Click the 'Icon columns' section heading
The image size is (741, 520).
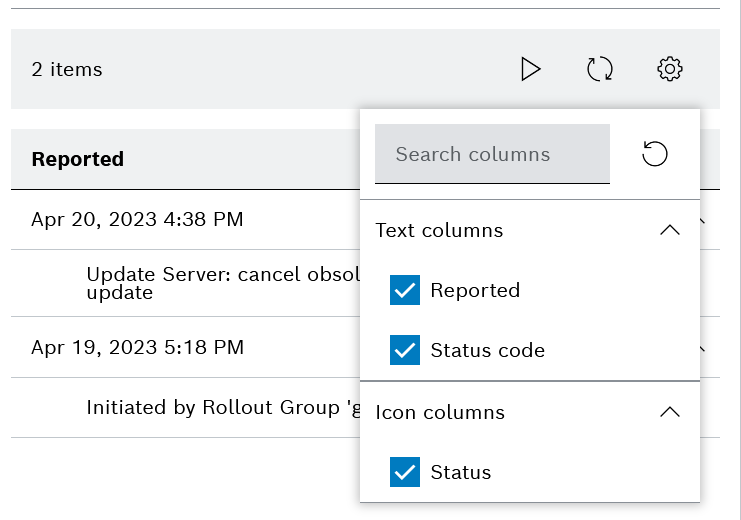click(x=440, y=412)
